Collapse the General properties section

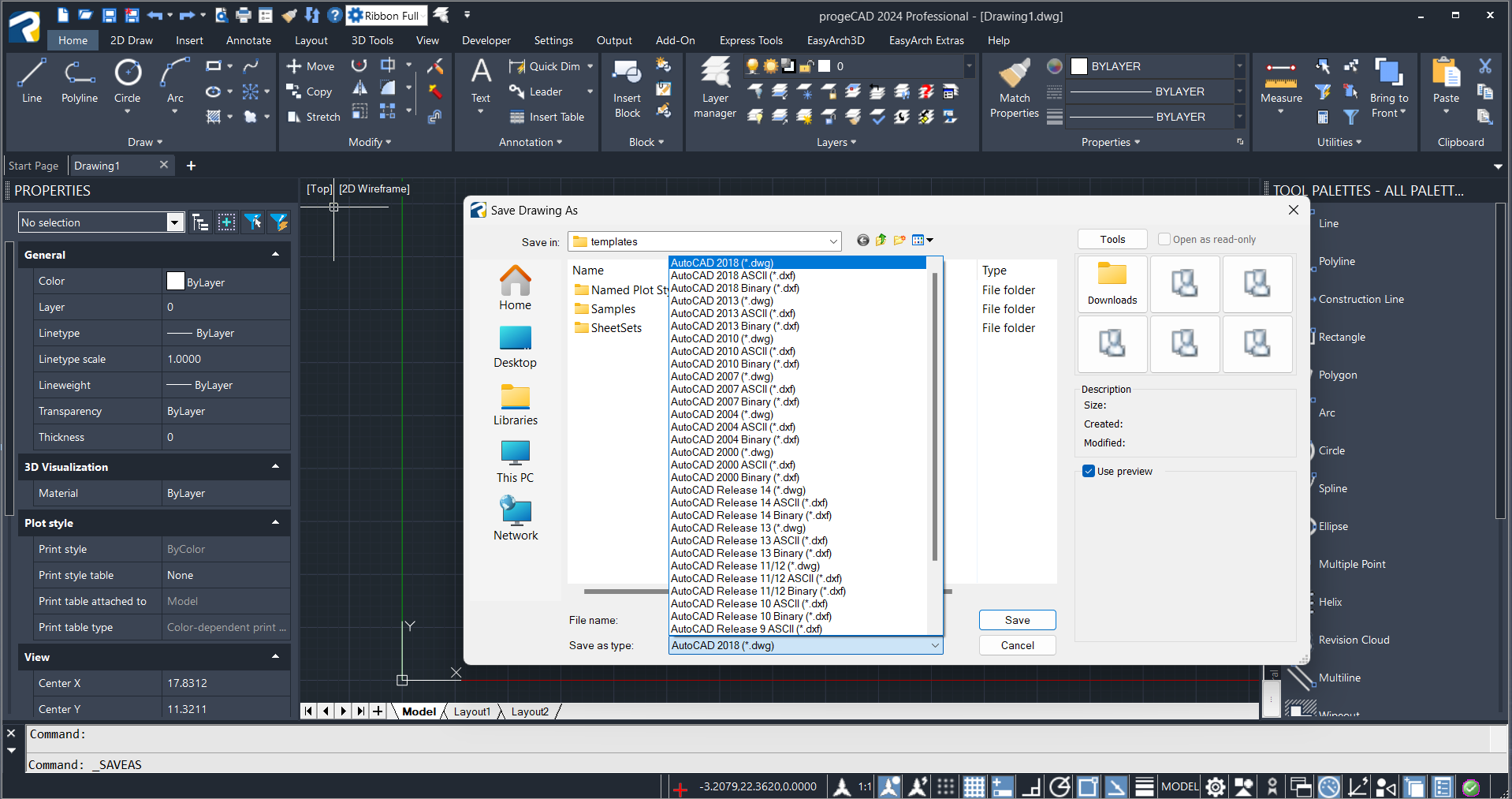coord(275,255)
